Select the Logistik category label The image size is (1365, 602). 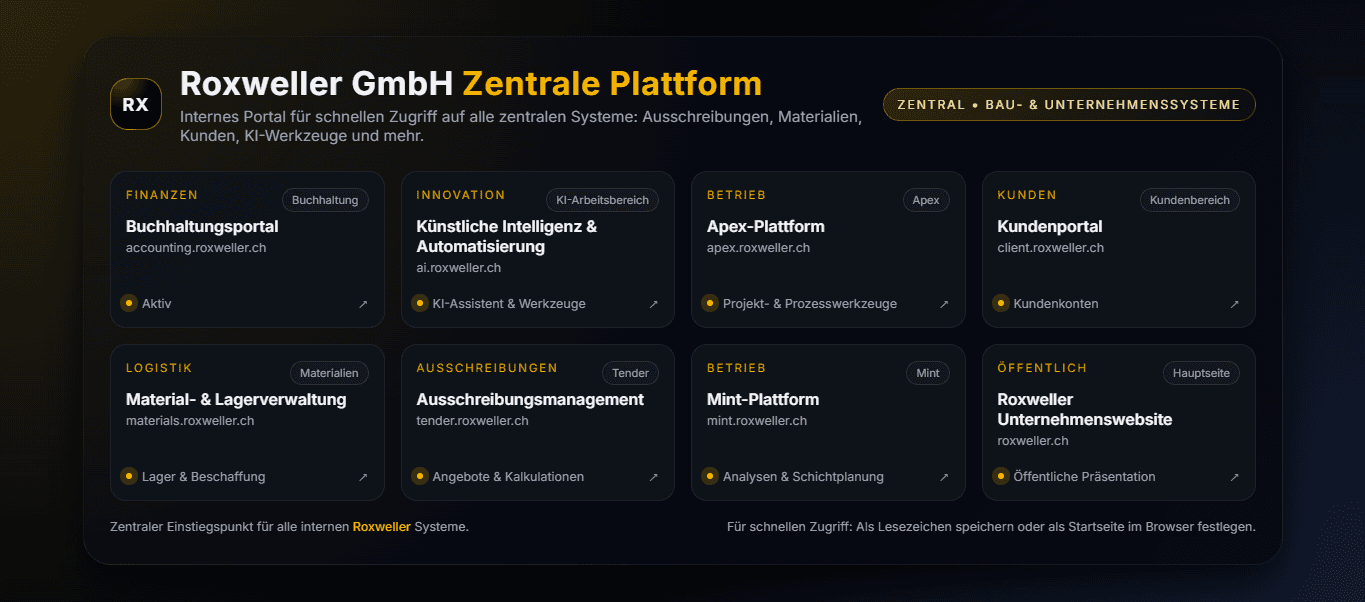(158, 367)
